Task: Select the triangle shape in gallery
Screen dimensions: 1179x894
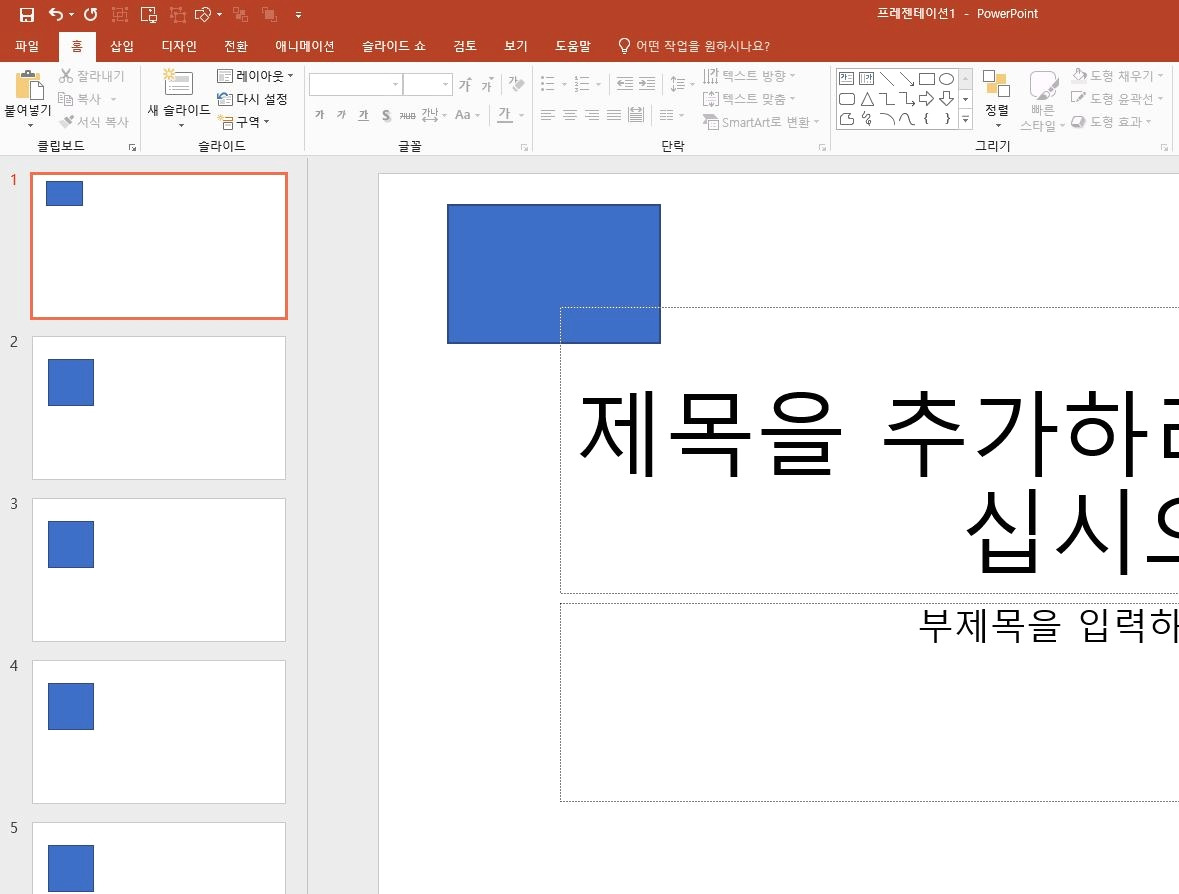Action: tap(867, 98)
